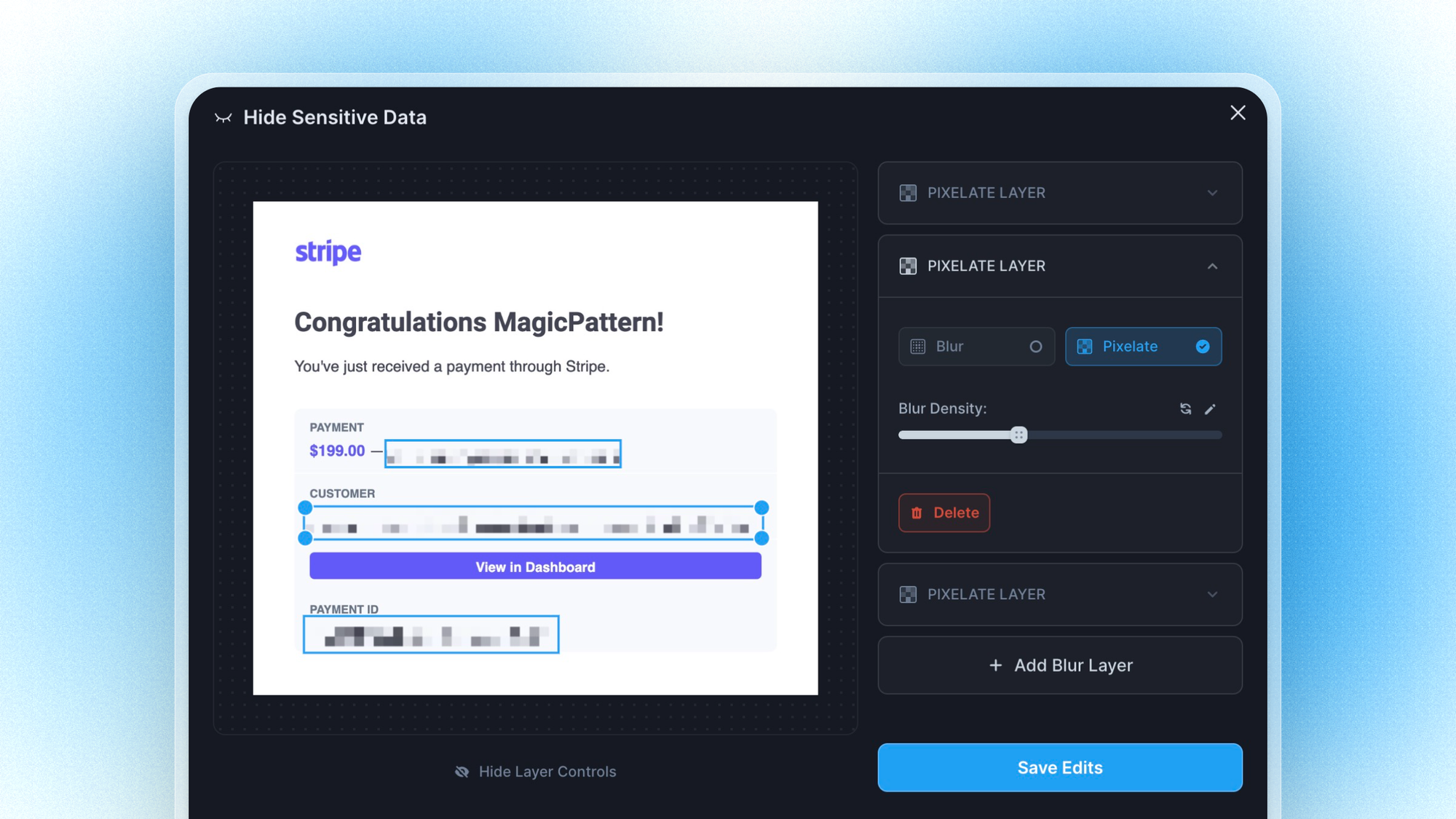This screenshot has height=819, width=1456.
Task: Click the customer data pixelated region
Action: tap(535, 524)
